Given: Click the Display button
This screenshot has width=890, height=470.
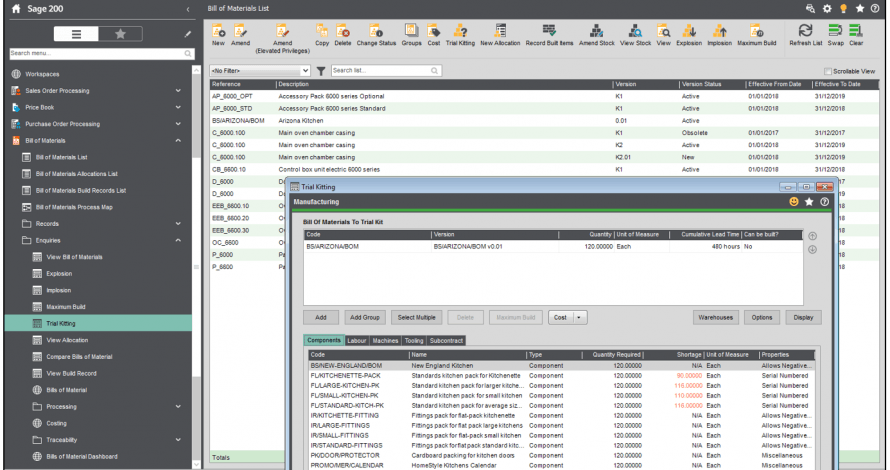Looking at the screenshot, I should (803, 318).
